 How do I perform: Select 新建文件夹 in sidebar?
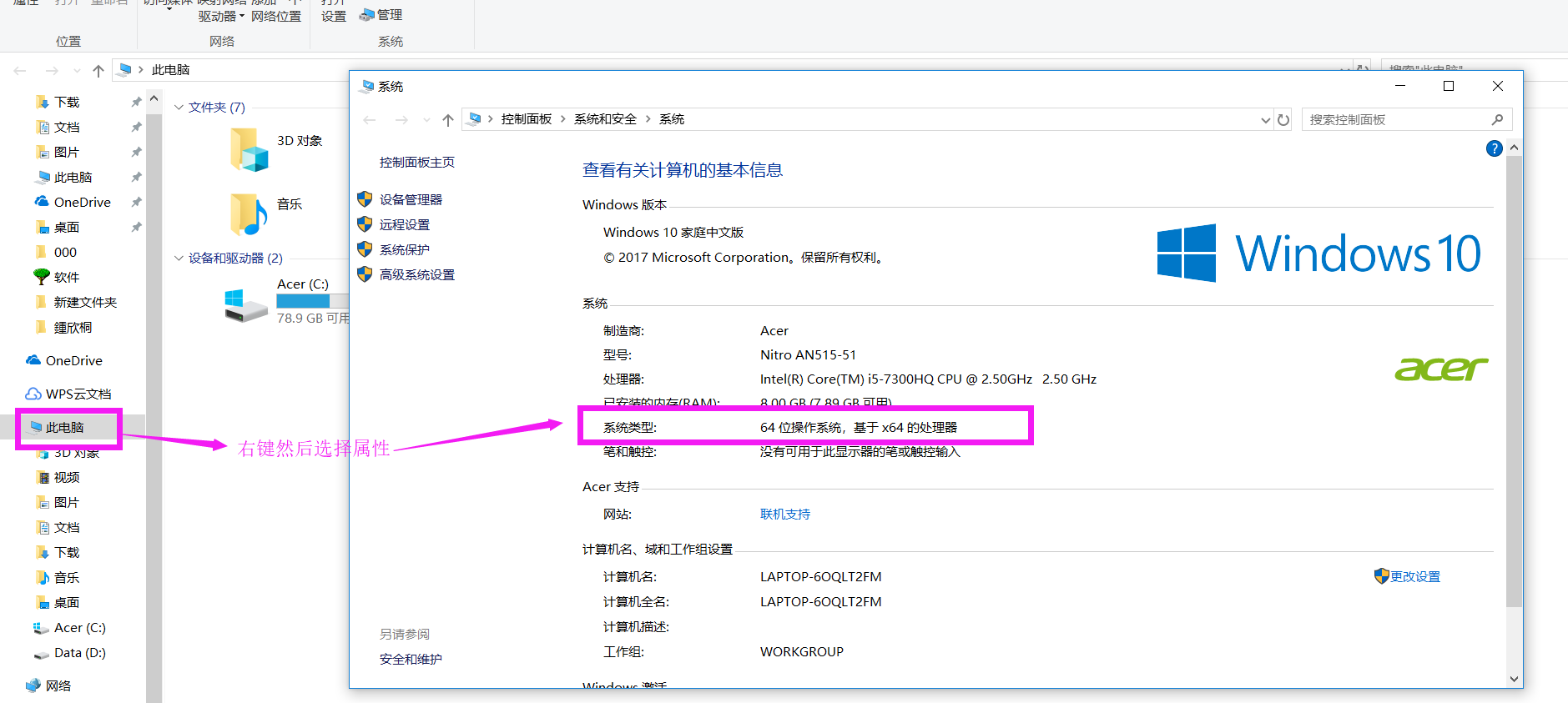85,302
